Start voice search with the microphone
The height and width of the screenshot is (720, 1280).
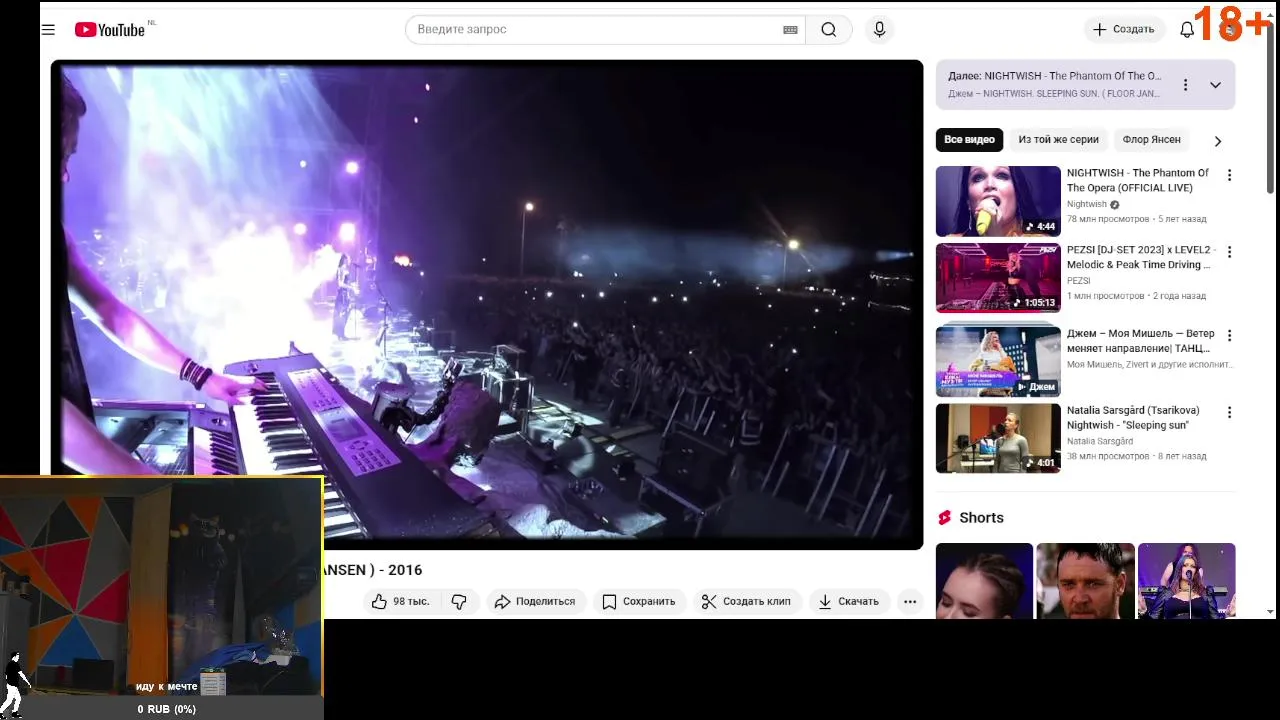[x=879, y=30]
